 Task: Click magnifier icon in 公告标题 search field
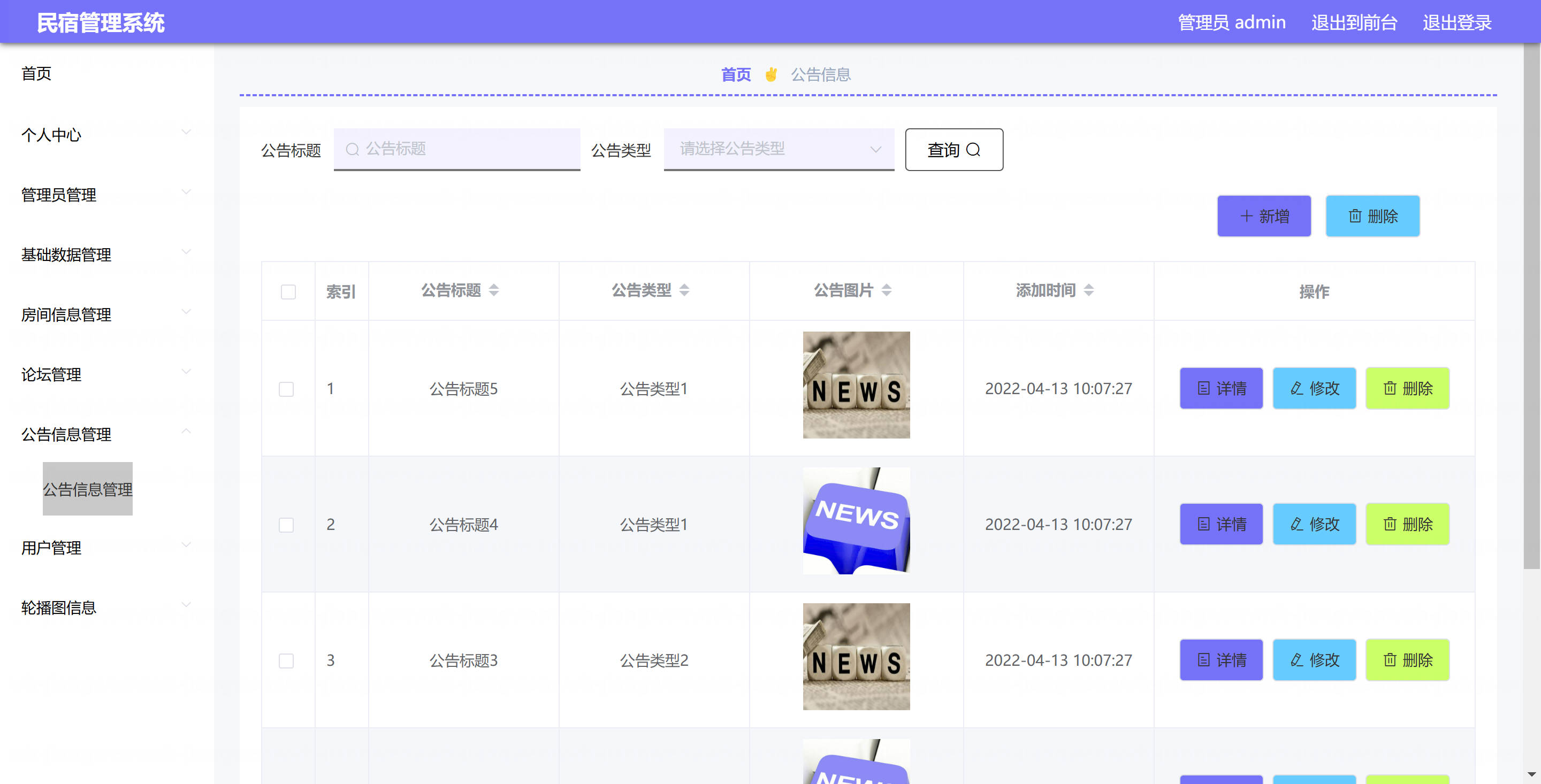pos(353,149)
